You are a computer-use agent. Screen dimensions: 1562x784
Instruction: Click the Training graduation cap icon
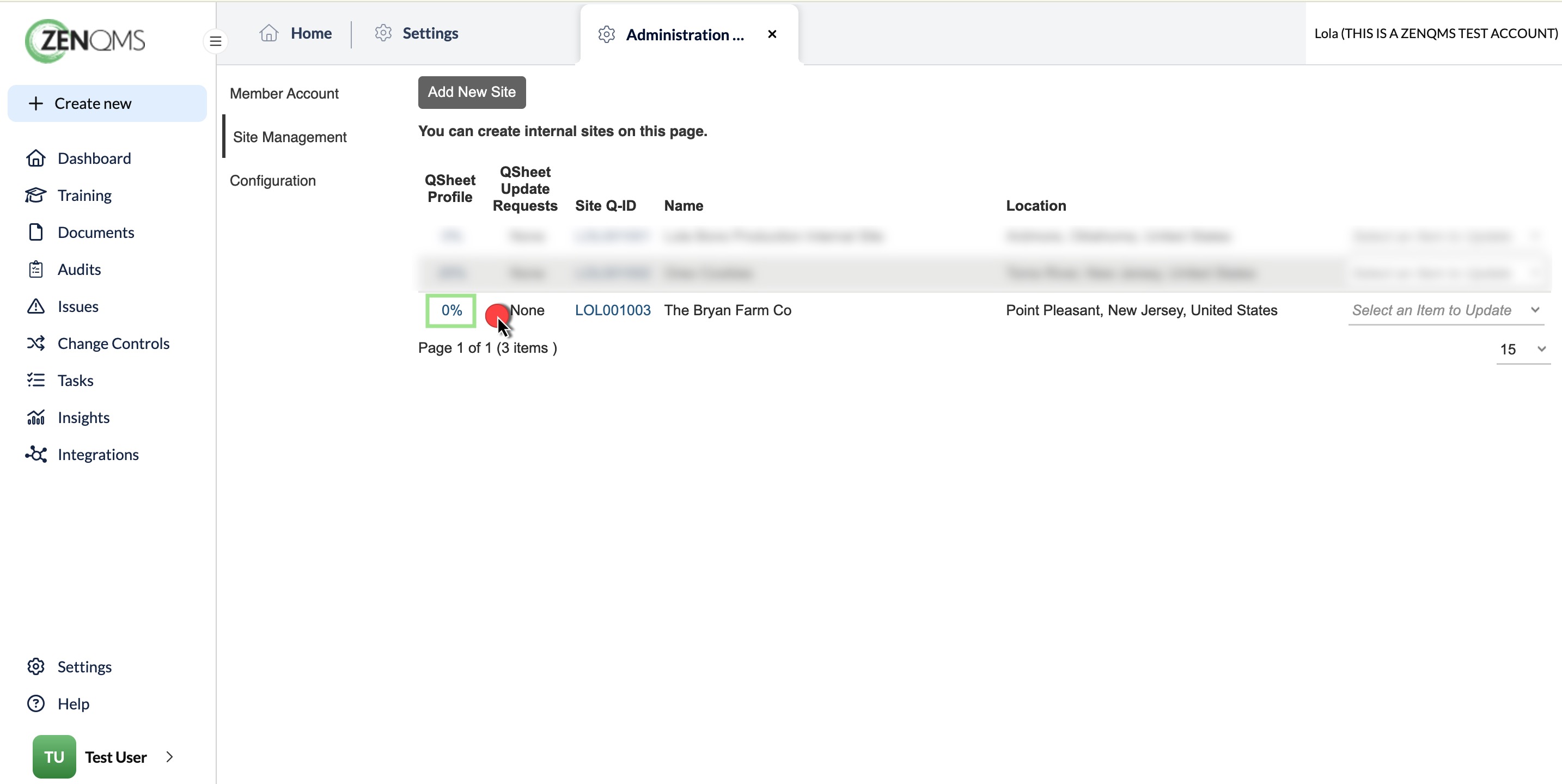[x=36, y=195]
